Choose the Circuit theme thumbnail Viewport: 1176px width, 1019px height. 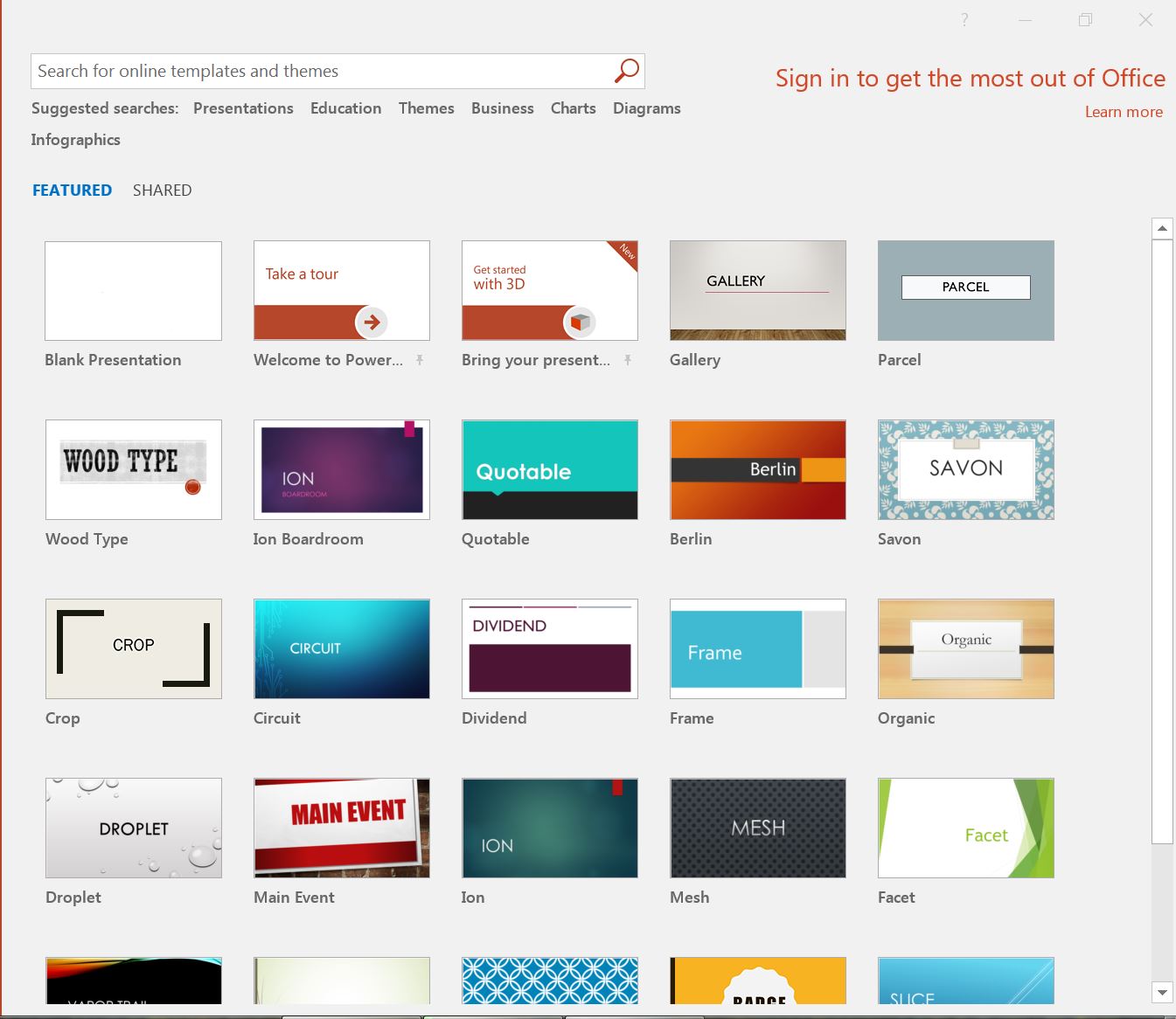click(x=341, y=649)
